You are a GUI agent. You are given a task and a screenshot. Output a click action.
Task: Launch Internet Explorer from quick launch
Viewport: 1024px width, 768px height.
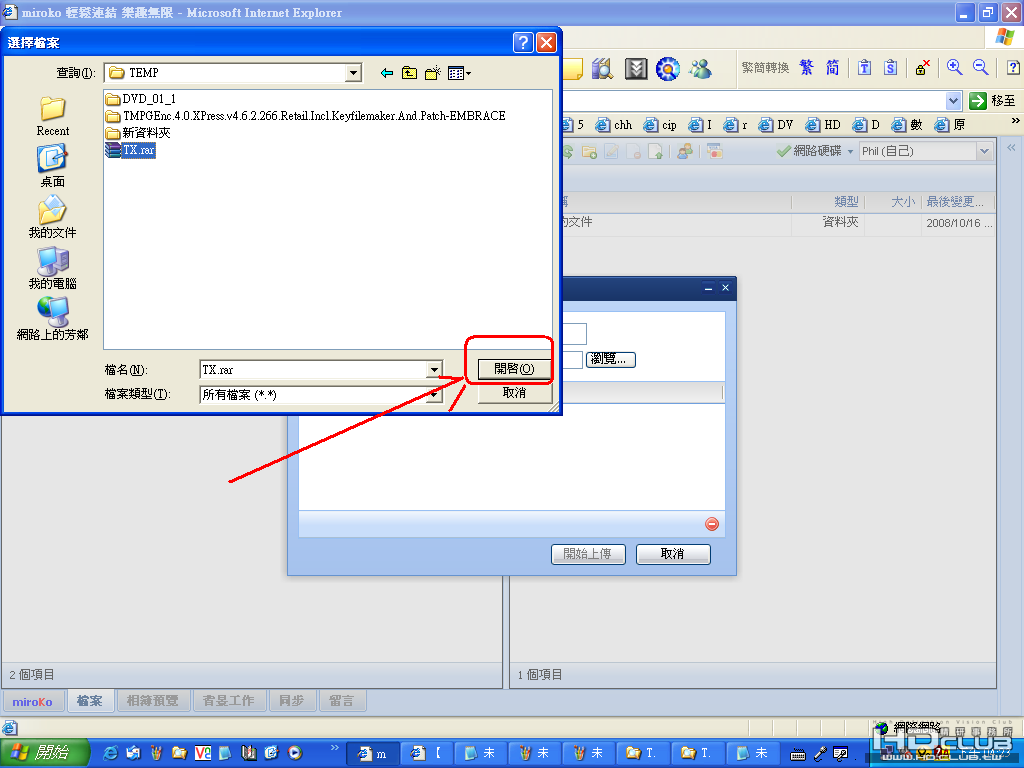coord(111,753)
